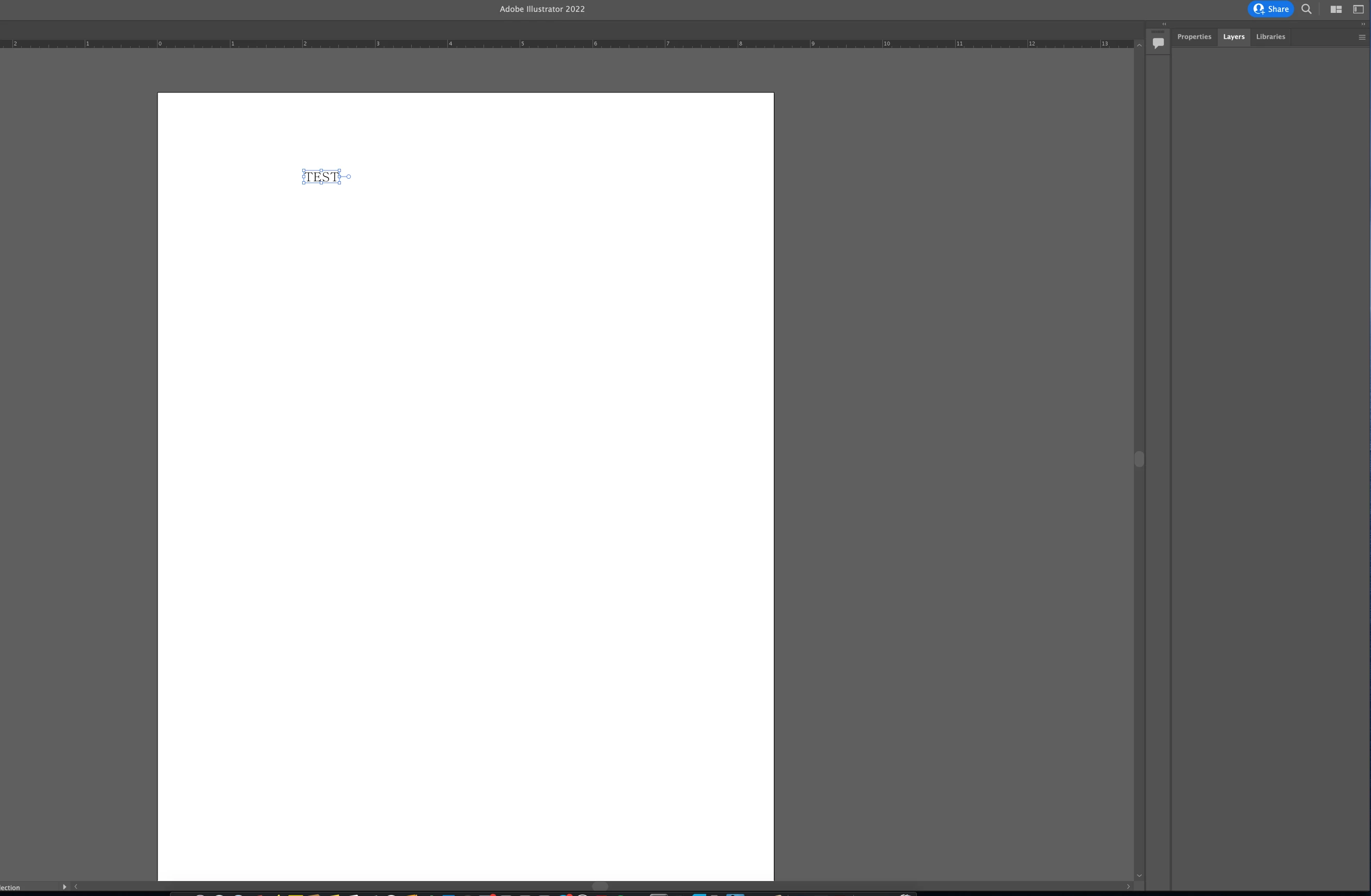
Task: Open the Arrange Documents layout icon
Action: coord(1336,9)
